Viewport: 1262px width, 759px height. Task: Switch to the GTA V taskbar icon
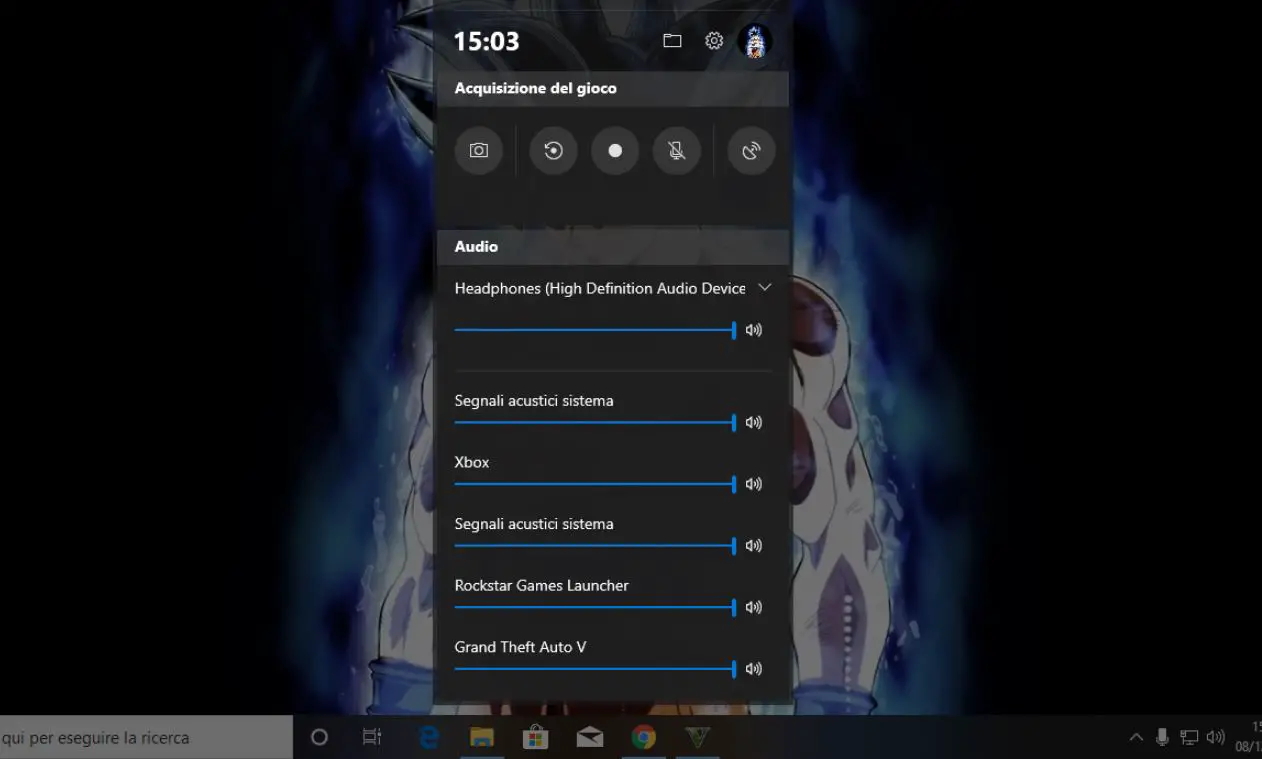pos(698,738)
